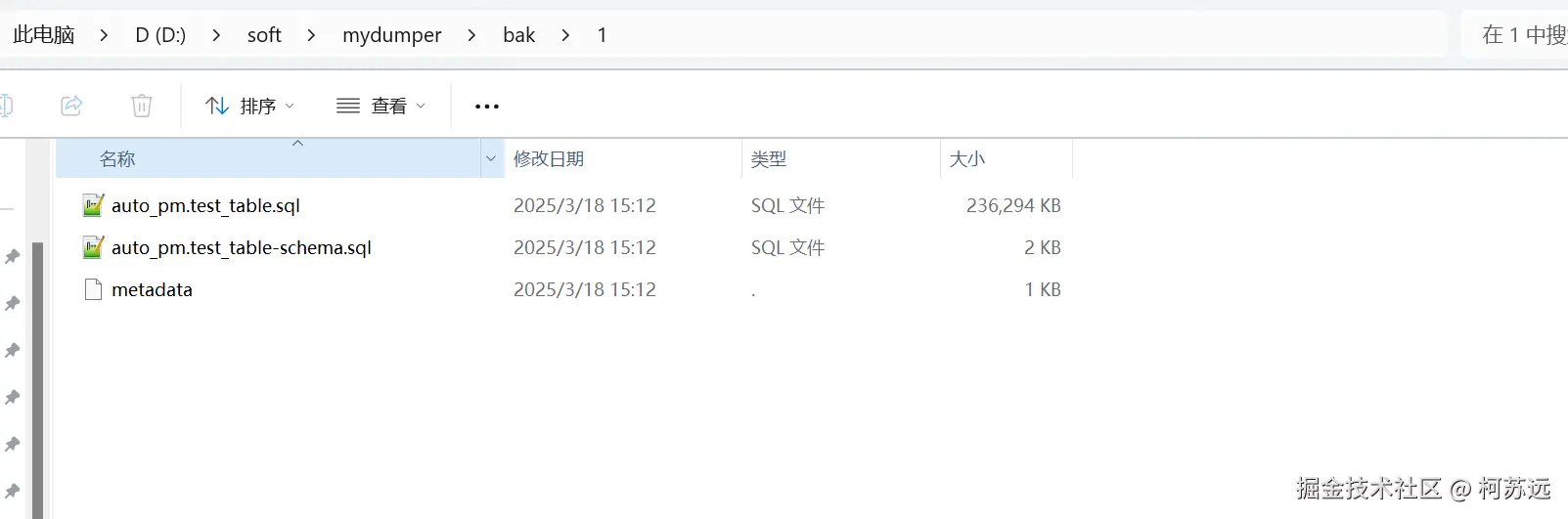Open the three-dots more options menu
Image resolution: width=1568 pixels, height=519 pixels.
[486, 107]
